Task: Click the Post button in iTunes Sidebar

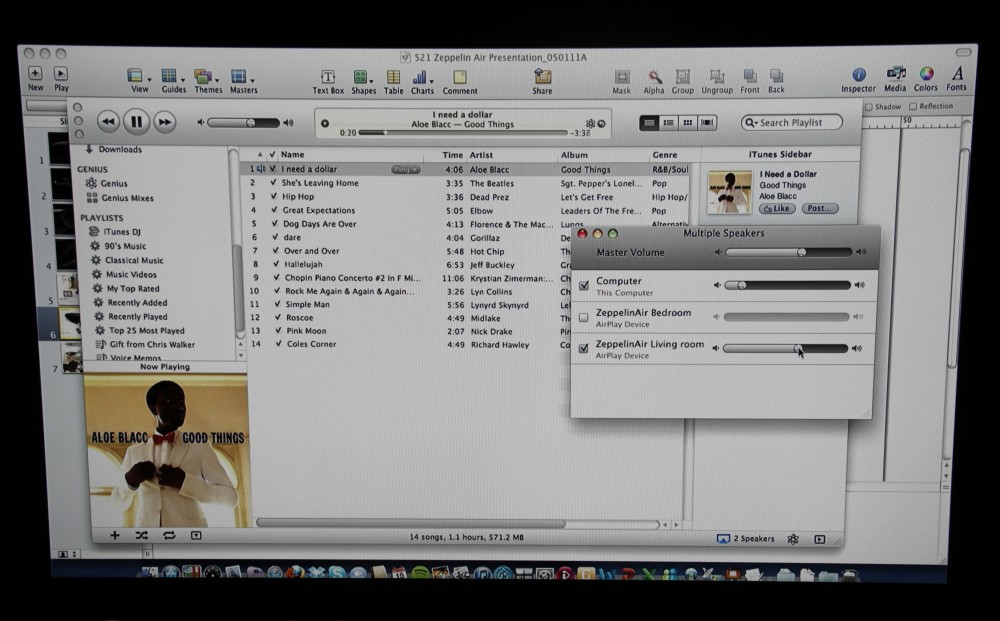Action: coord(820,208)
